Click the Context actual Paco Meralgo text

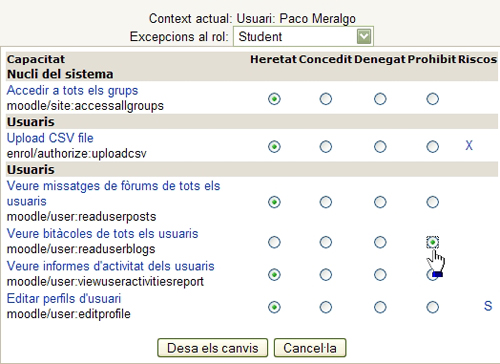click(252, 19)
